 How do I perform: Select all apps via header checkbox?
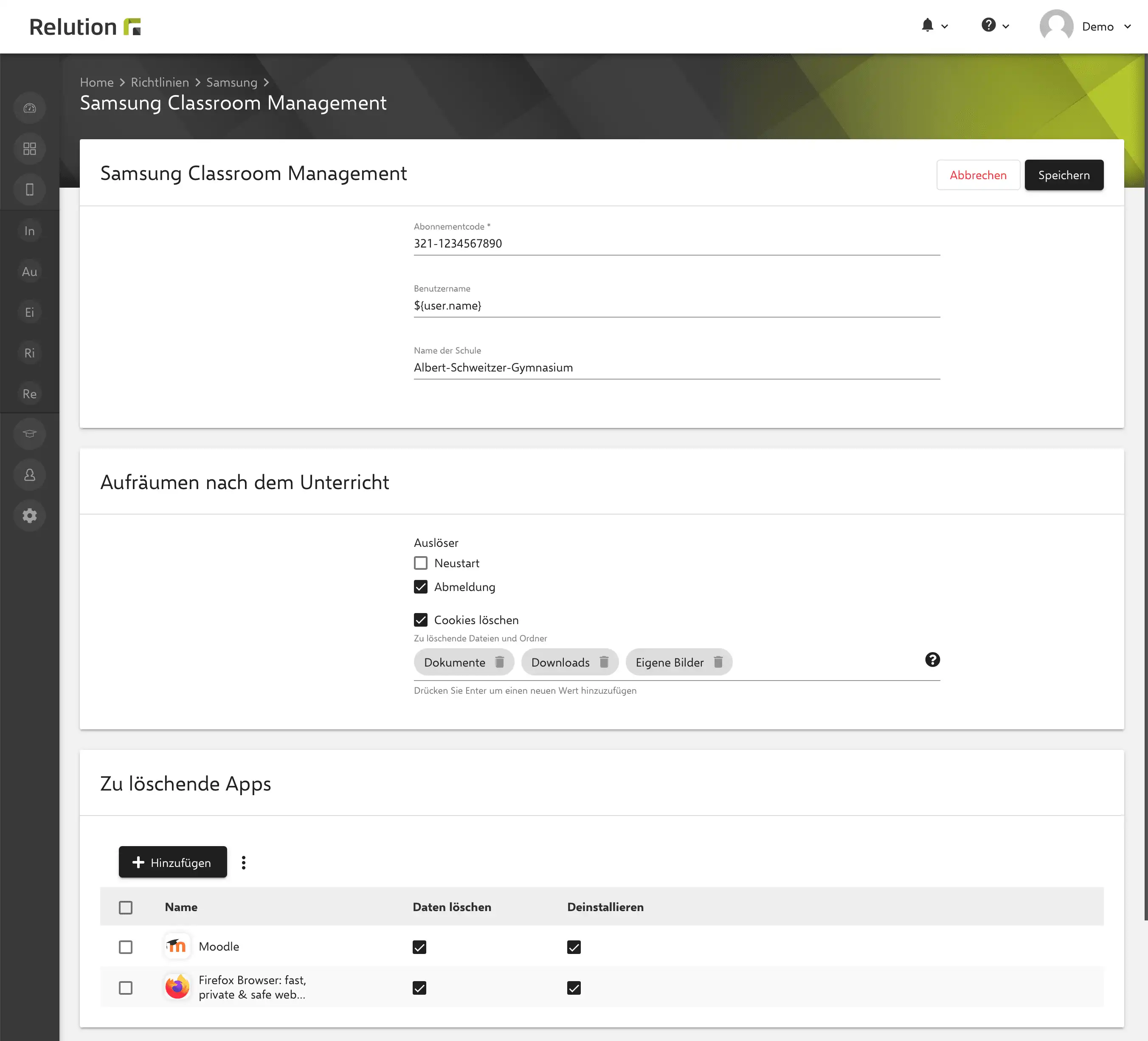point(126,908)
